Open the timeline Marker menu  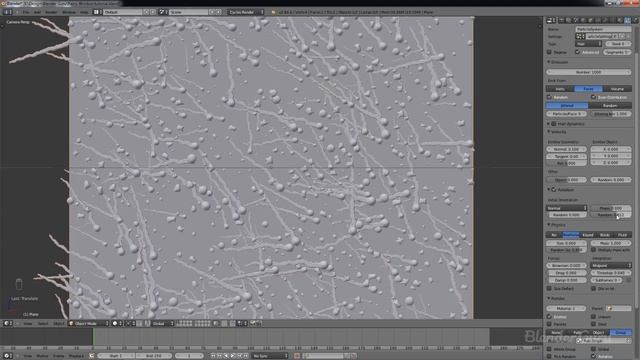click(x=42, y=356)
